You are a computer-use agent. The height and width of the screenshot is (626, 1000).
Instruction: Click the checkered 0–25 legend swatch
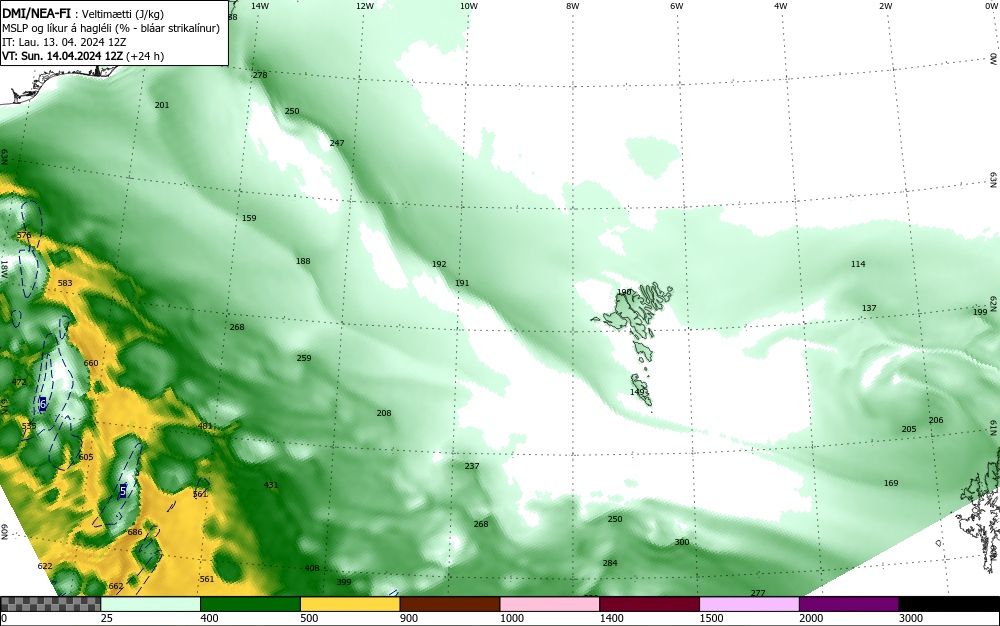click(x=50, y=604)
